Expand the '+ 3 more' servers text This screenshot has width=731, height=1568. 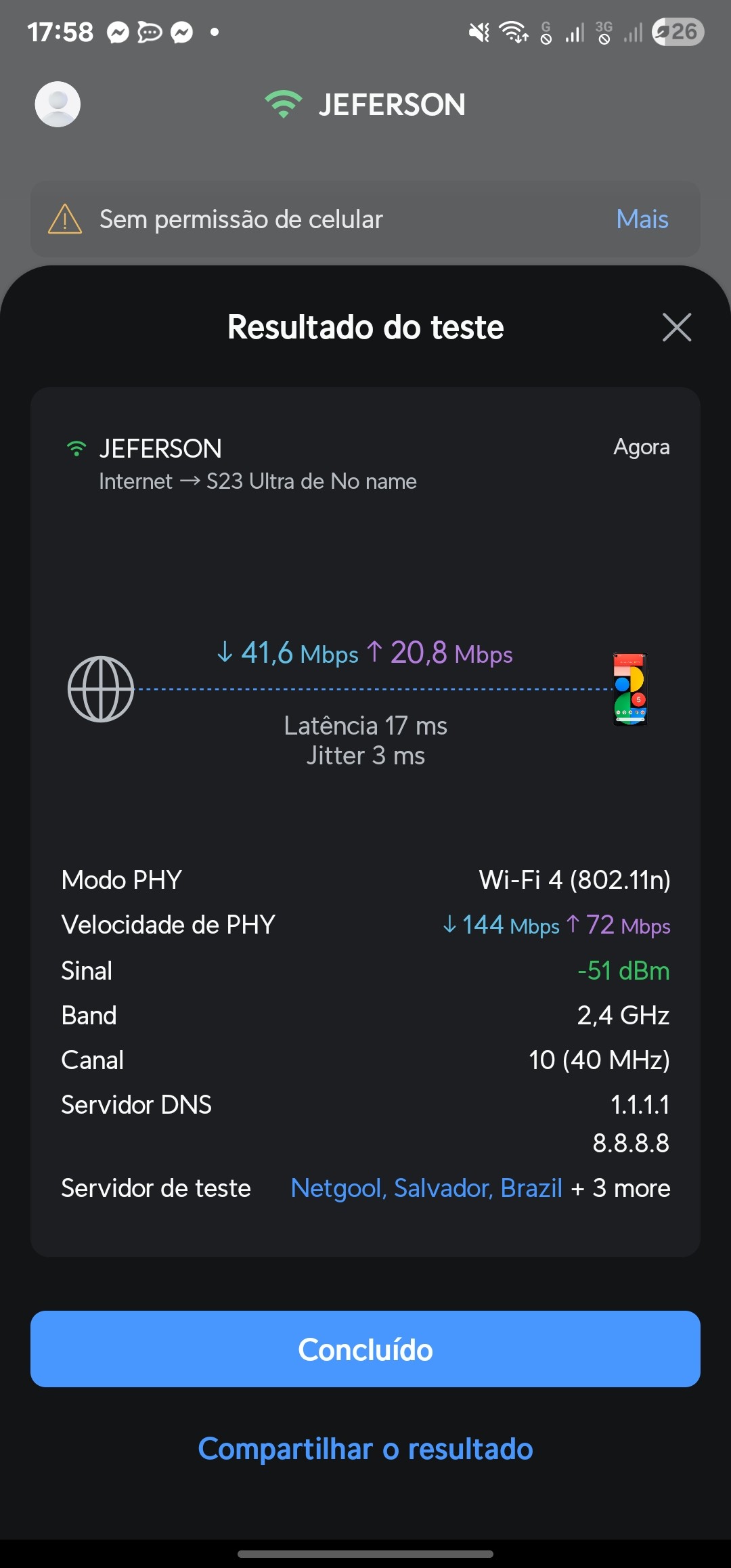pos(621,1188)
